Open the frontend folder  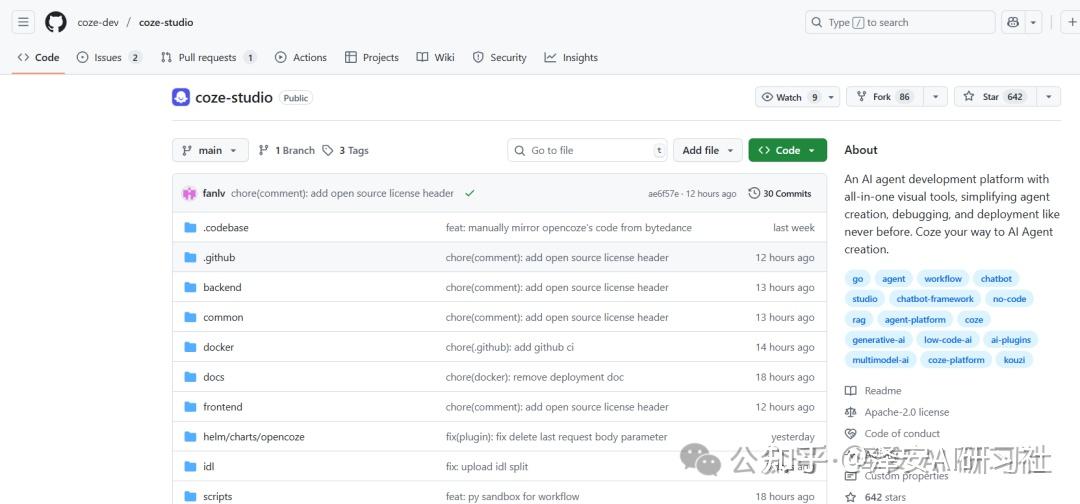(x=222, y=407)
